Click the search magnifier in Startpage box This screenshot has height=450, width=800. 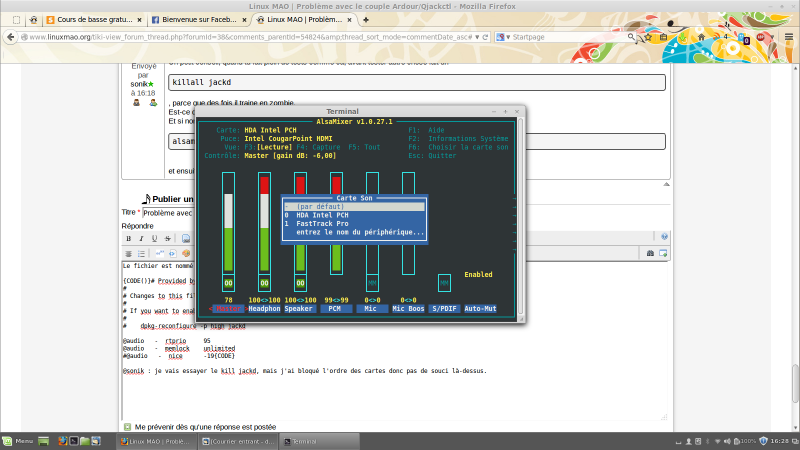(x=631, y=37)
